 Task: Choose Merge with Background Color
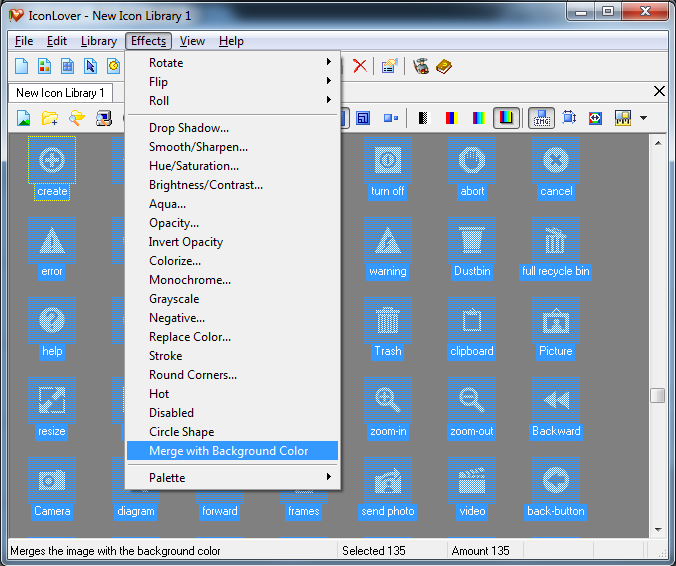click(x=232, y=450)
